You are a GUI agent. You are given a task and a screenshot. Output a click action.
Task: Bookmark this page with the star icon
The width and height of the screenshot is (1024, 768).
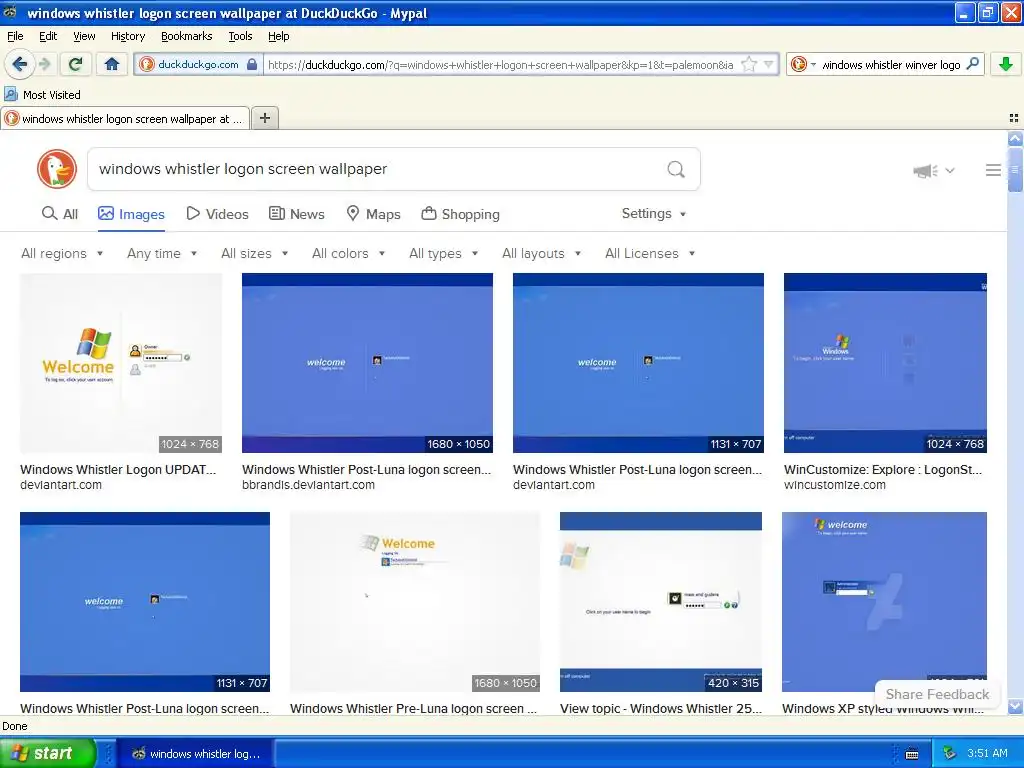749,65
